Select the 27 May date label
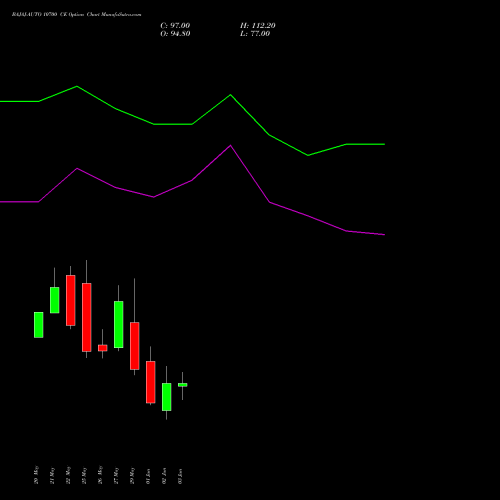Screen dimensions: 500x500 click(x=116, y=475)
